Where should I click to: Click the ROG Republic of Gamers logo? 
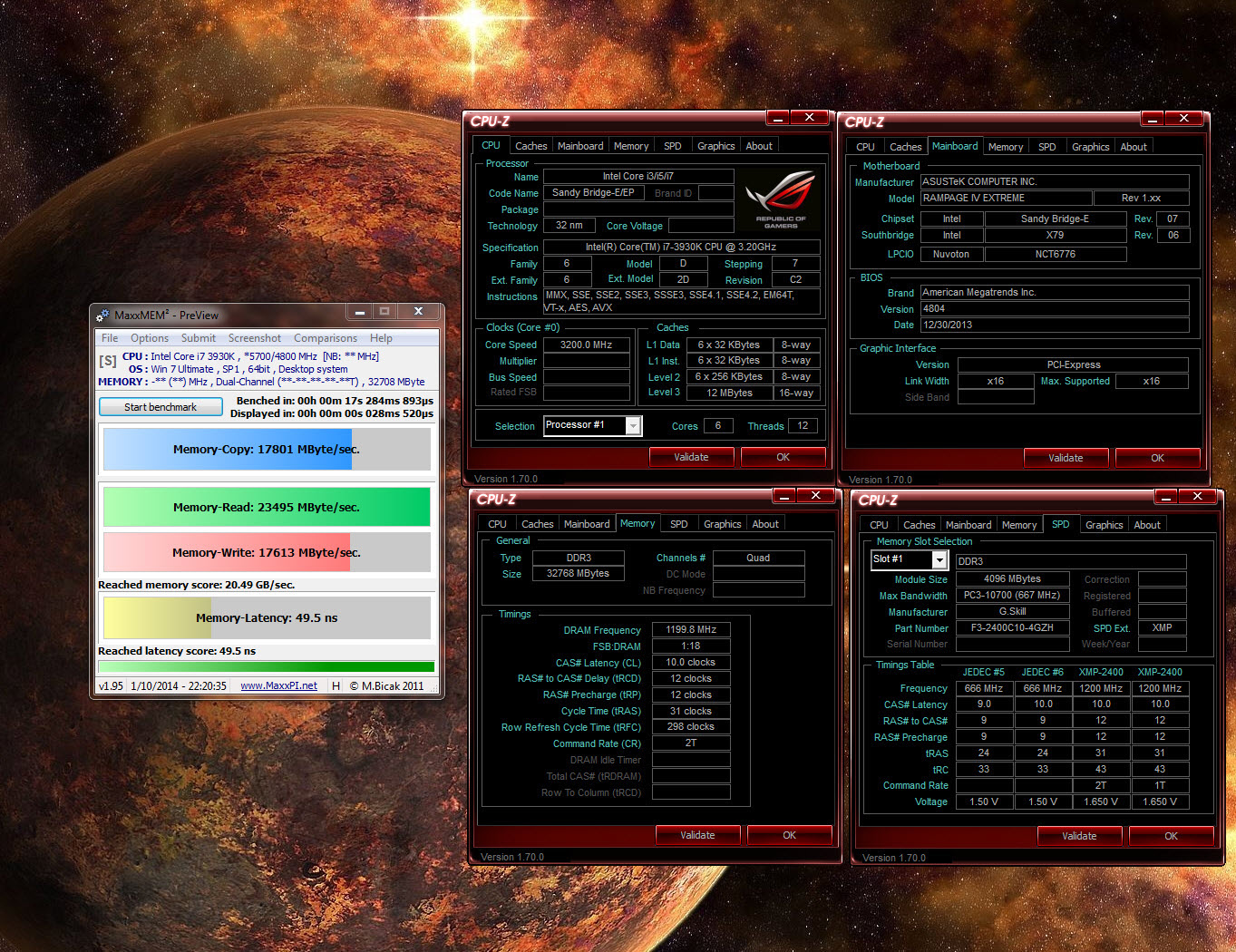tap(781, 198)
